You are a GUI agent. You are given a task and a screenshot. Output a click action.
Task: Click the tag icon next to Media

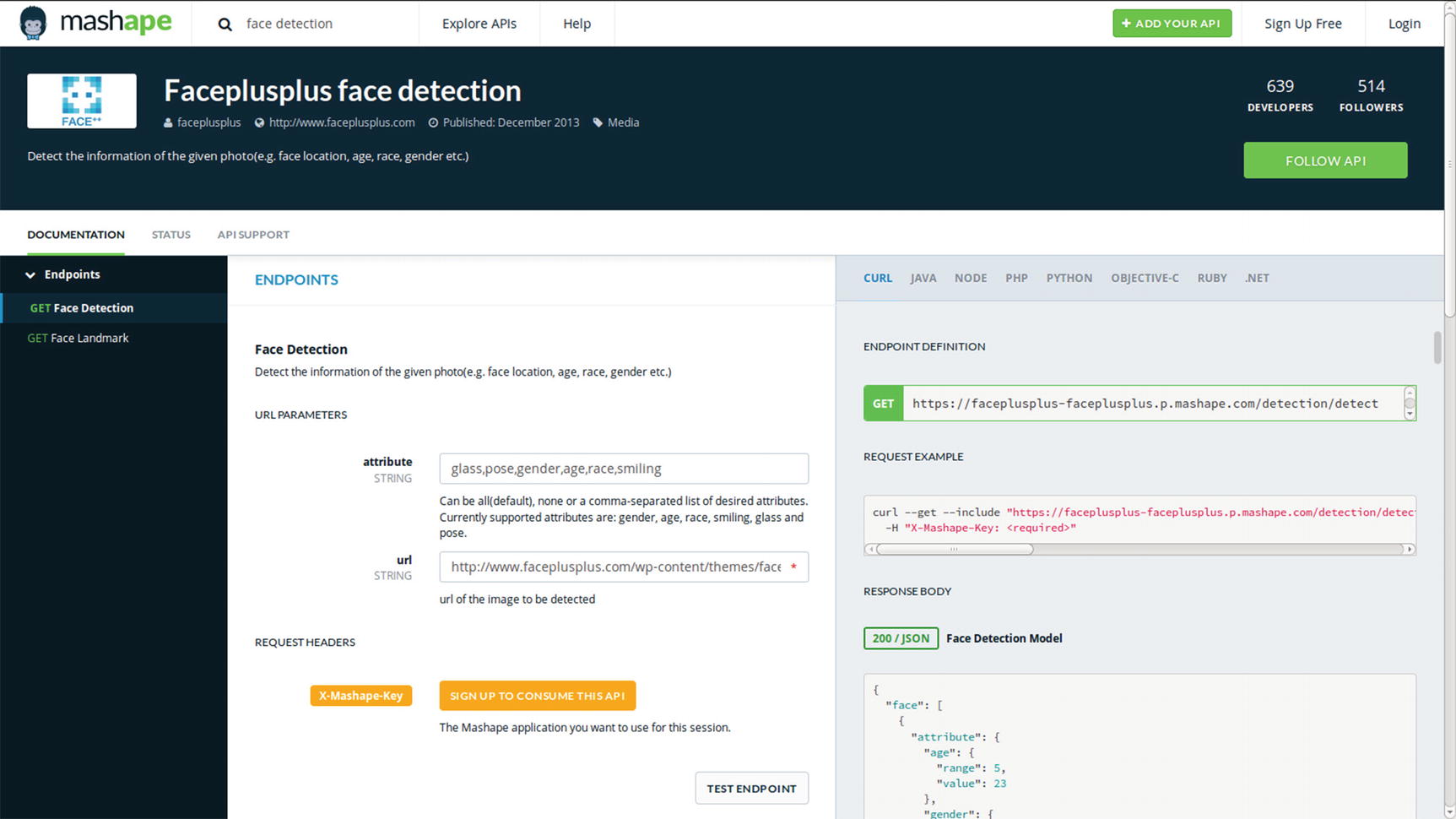(598, 122)
